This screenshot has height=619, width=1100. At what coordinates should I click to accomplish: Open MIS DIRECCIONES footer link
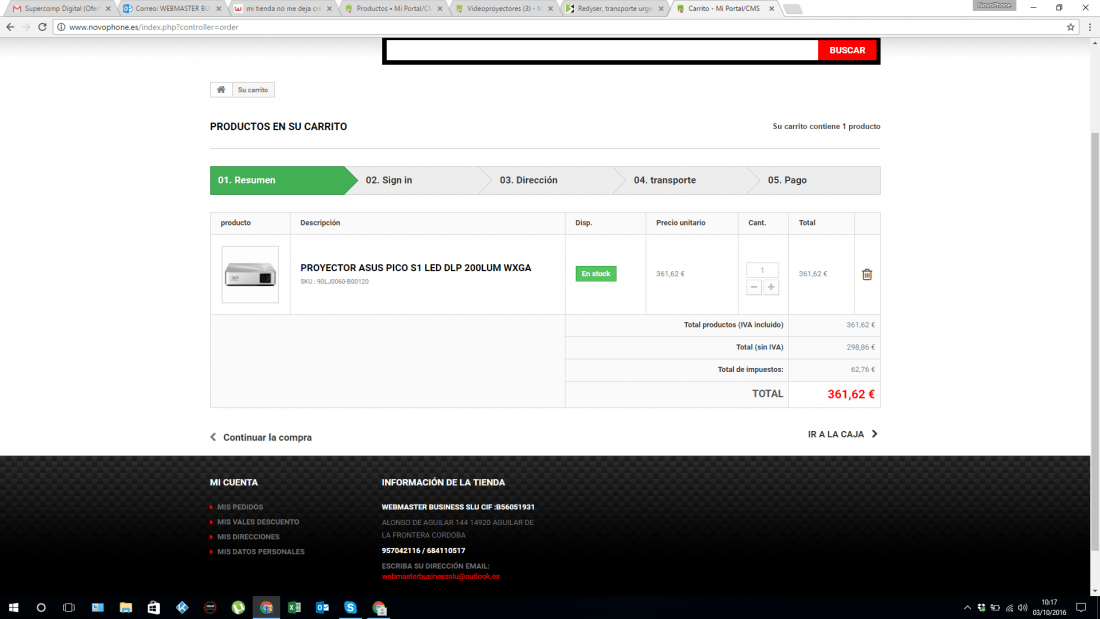248,537
